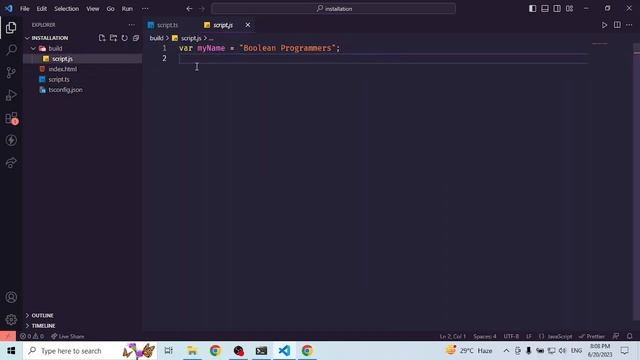Change end of line sequence LF
The image size is (640, 360).
[x=529, y=336]
